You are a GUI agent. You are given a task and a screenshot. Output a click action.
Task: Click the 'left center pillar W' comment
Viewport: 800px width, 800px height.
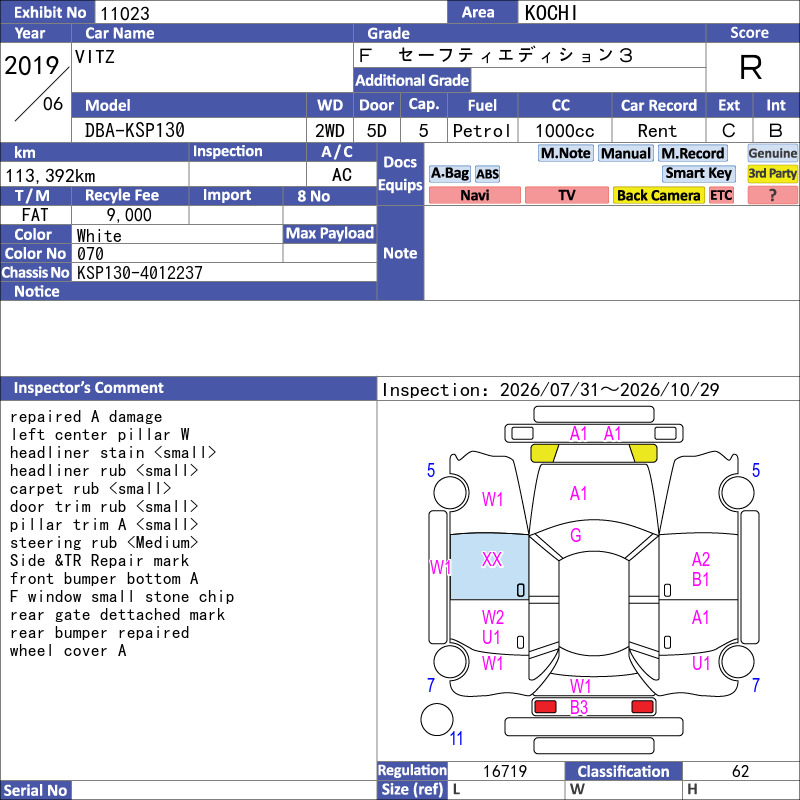[x=99, y=435]
